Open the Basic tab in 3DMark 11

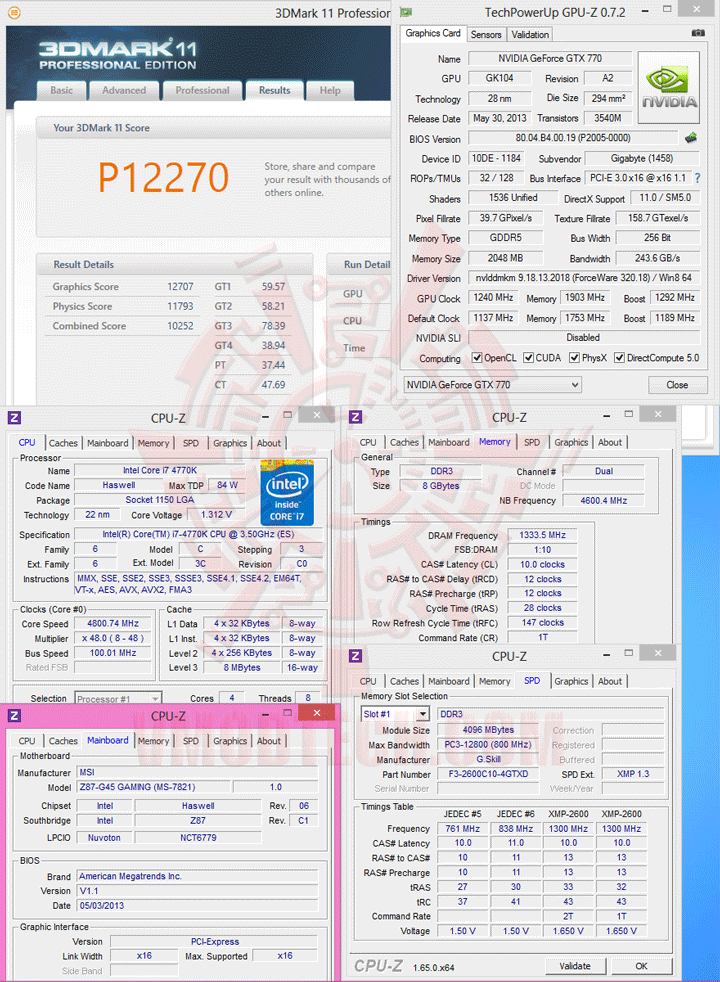(x=61, y=90)
